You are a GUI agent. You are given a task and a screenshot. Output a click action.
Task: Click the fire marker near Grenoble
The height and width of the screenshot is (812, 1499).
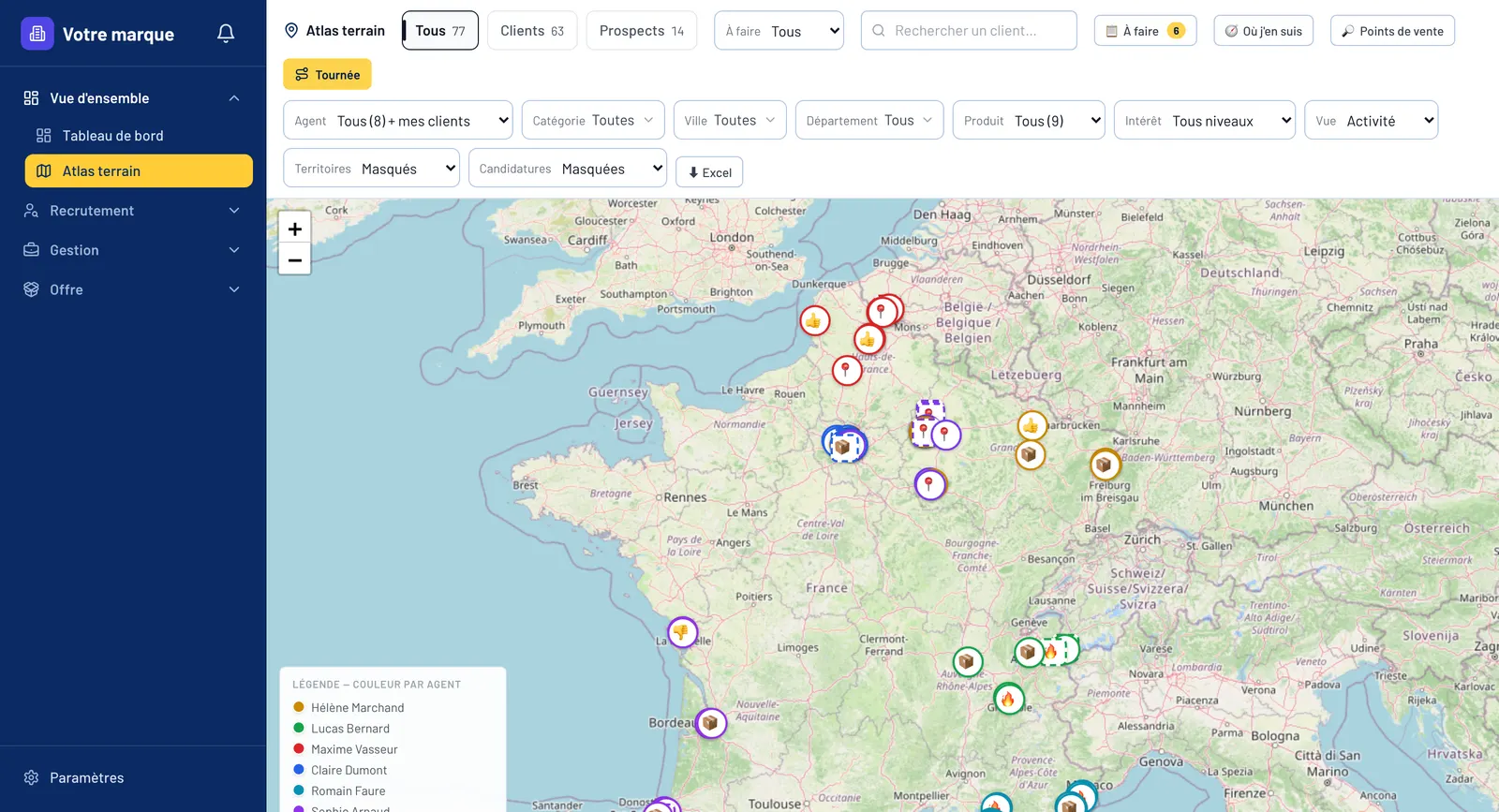tap(1008, 699)
